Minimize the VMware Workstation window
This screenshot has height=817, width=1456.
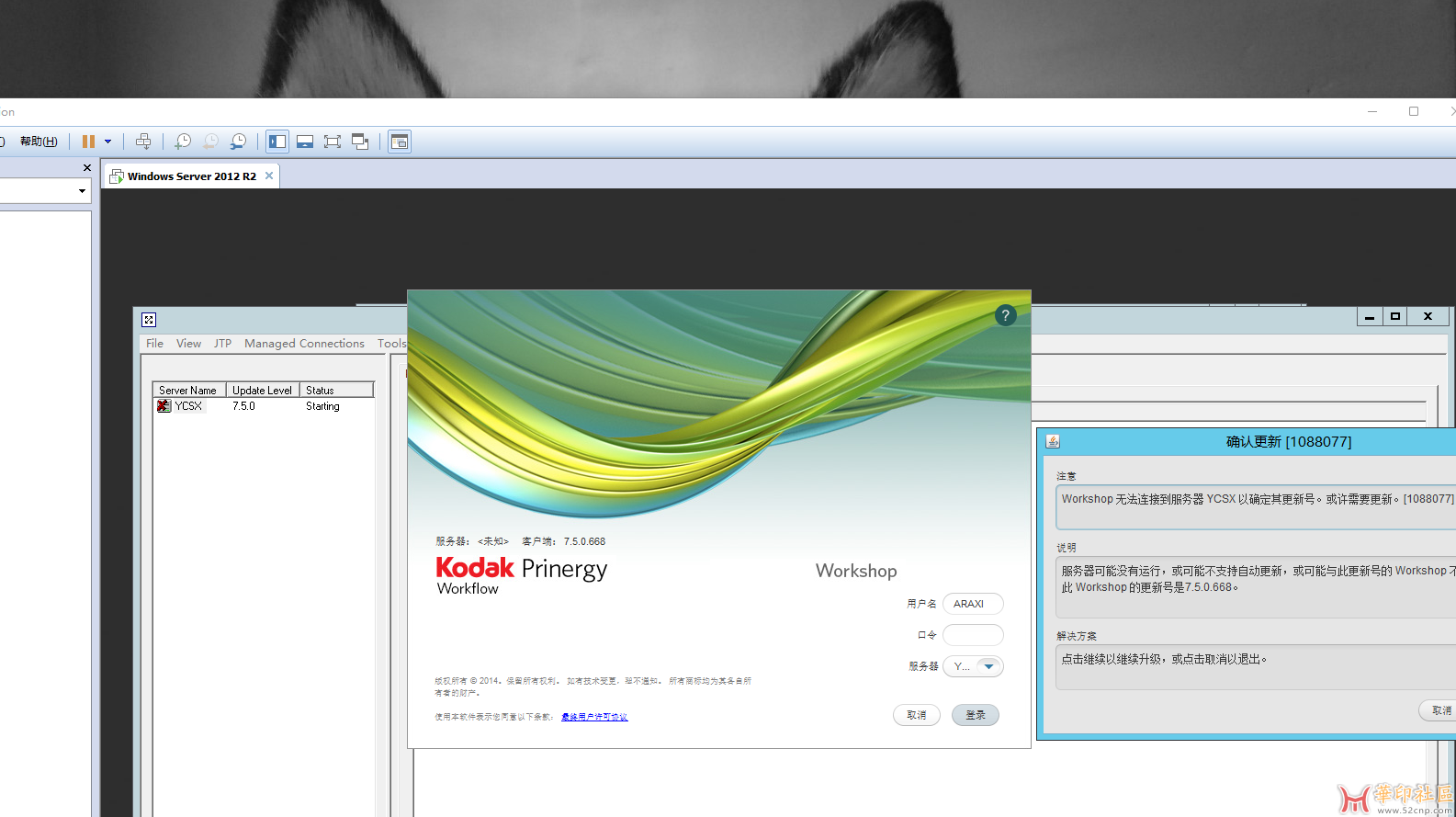(1372, 111)
